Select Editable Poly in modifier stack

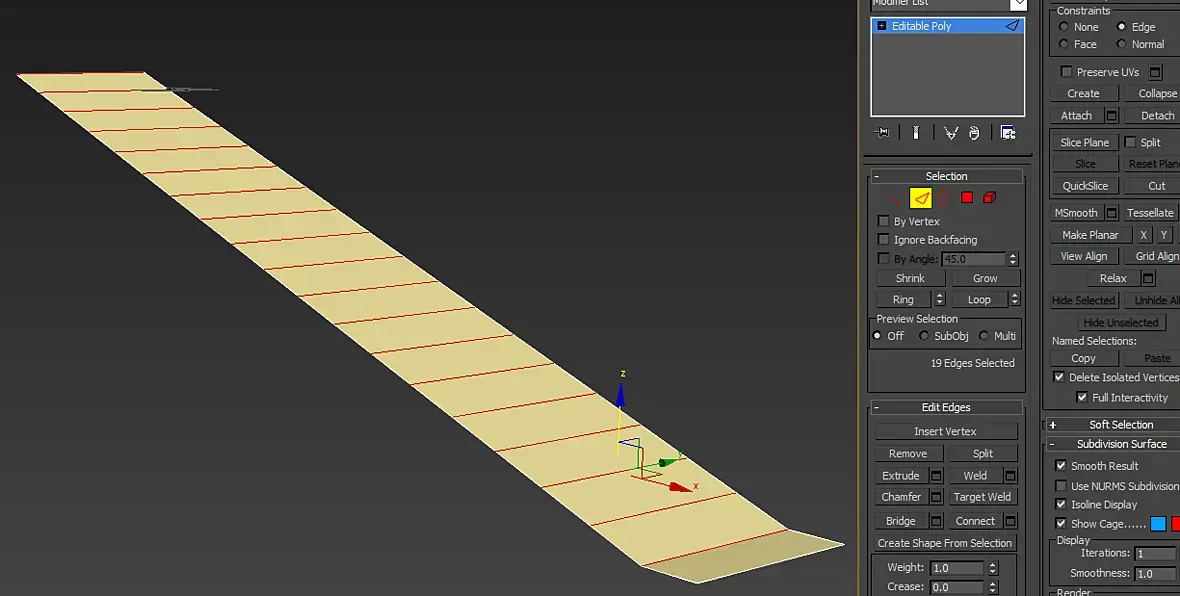click(x=947, y=26)
